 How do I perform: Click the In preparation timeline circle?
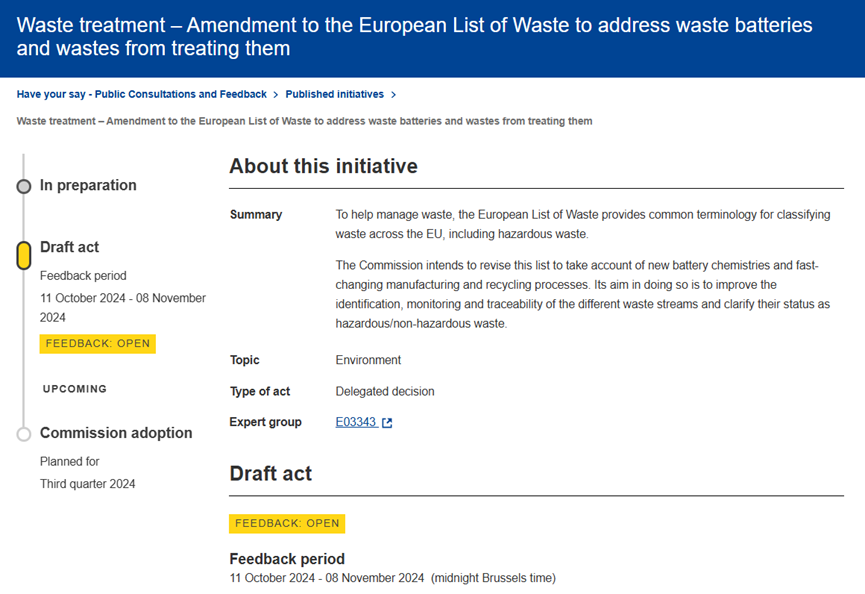24,186
